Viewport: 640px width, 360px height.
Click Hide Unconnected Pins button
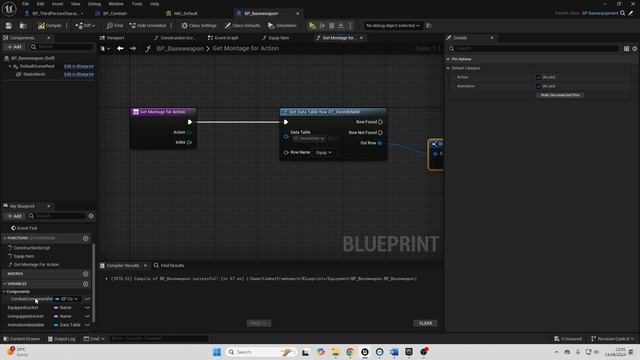[x=560, y=95]
